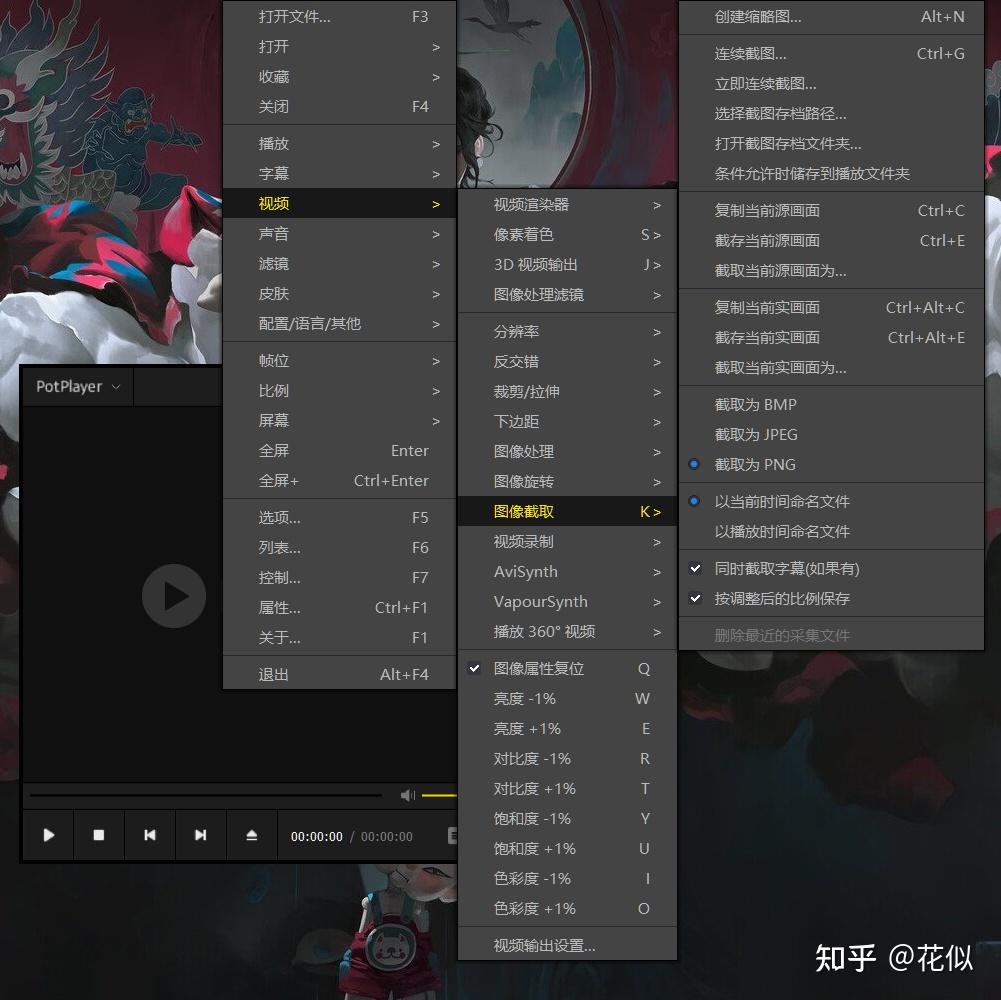Click 立即连续截图... entry
The height and width of the screenshot is (1000, 1001).
coord(831,84)
